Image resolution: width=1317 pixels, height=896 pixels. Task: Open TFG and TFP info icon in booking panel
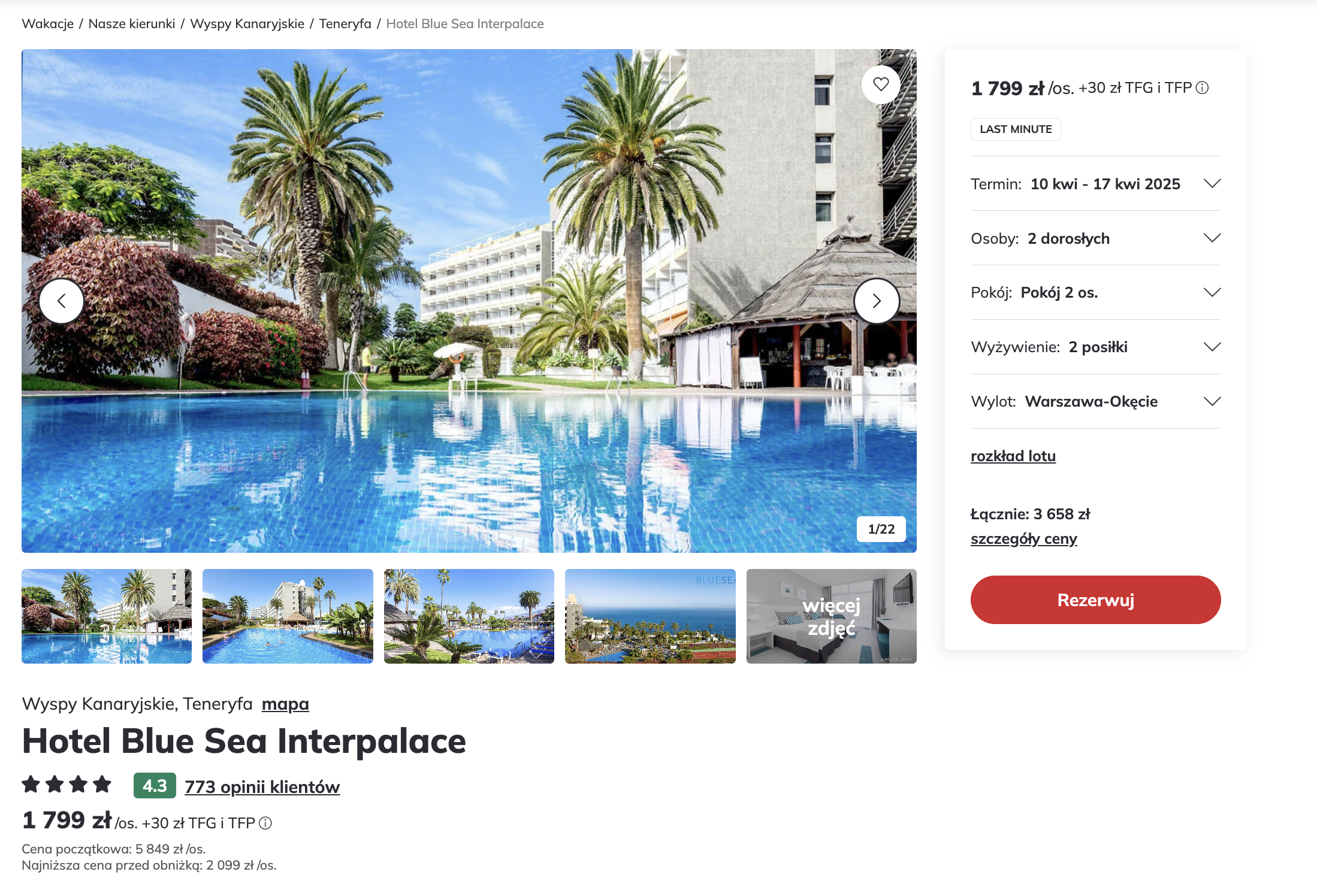click(x=1202, y=88)
